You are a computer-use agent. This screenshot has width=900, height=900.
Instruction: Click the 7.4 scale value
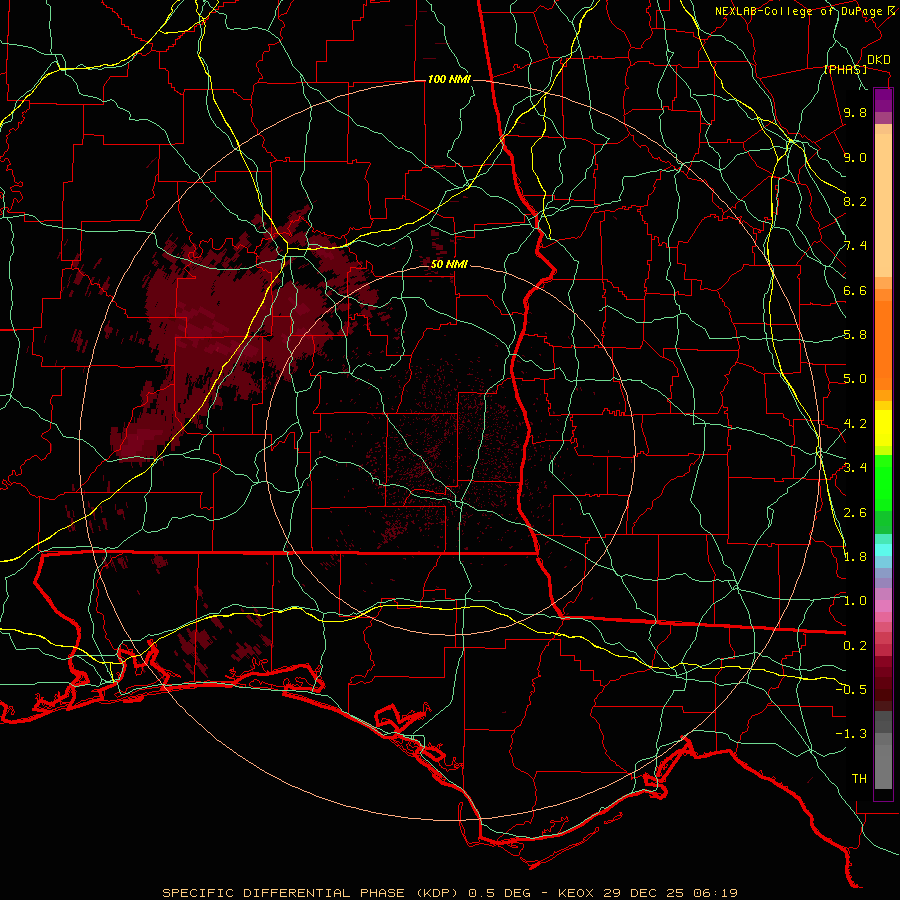[x=854, y=246]
